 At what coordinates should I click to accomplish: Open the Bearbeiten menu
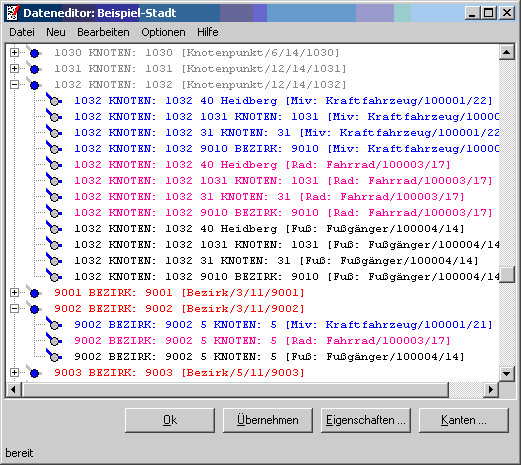[103, 32]
